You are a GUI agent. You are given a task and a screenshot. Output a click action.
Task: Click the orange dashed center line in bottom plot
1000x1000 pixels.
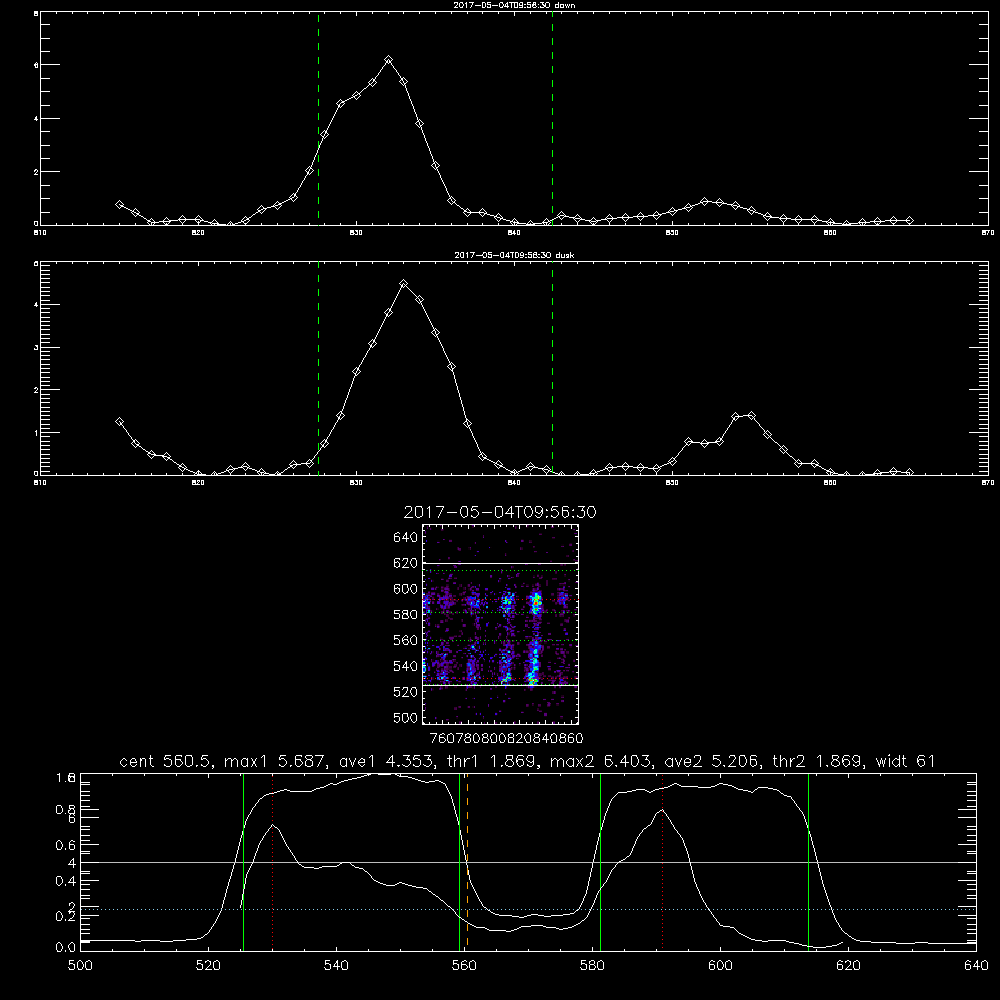click(x=467, y=862)
